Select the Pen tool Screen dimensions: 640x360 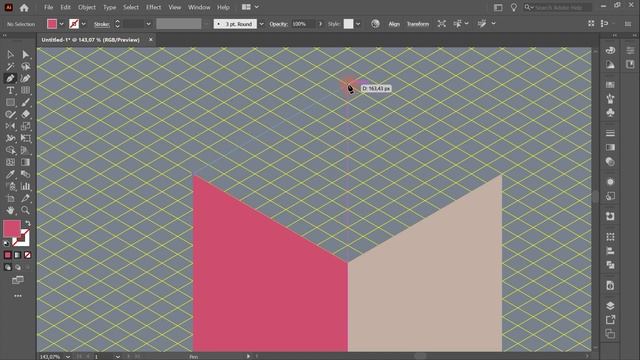point(10,78)
